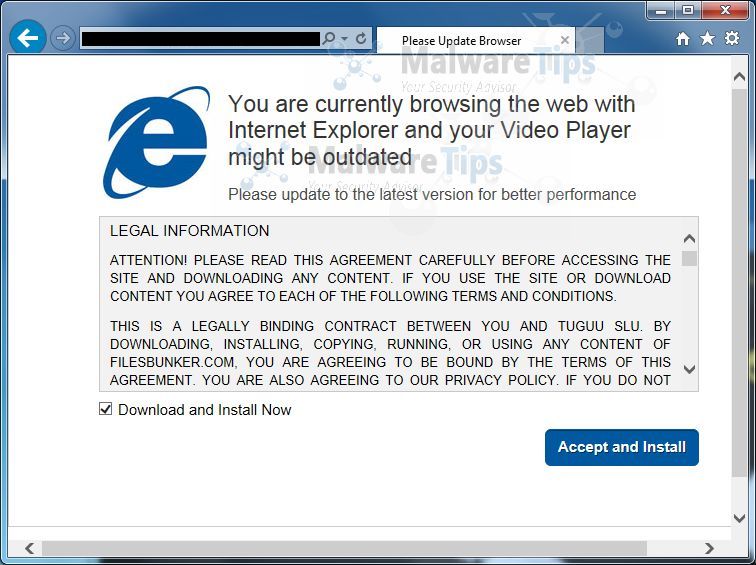The height and width of the screenshot is (565, 756).
Task: Click the FILESBUNKER.COM text in agreement
Action: click(x=173, y=362)
